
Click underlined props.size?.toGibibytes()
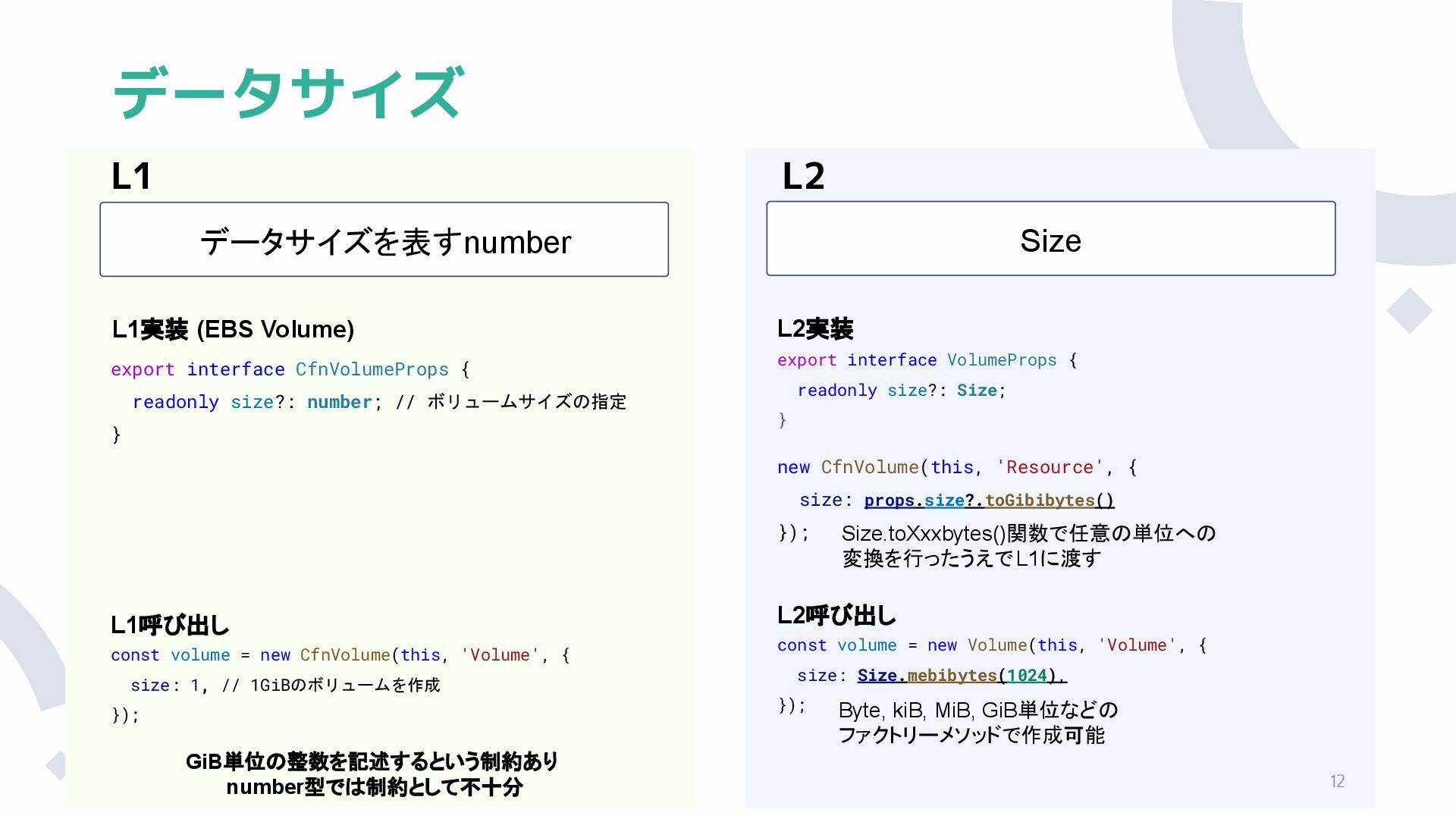click(990, 500)
